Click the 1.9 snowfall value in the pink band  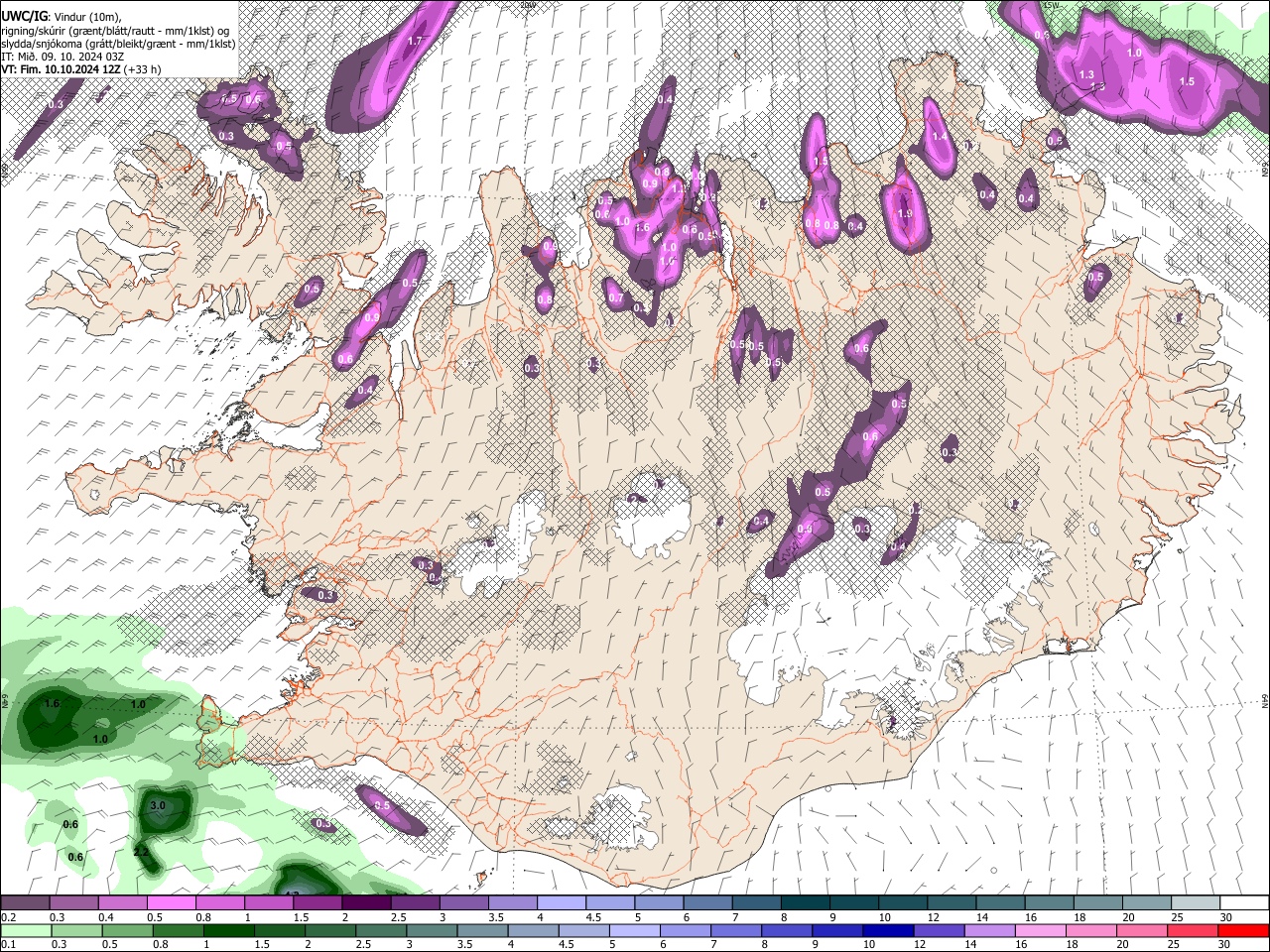tap(904, 213)
